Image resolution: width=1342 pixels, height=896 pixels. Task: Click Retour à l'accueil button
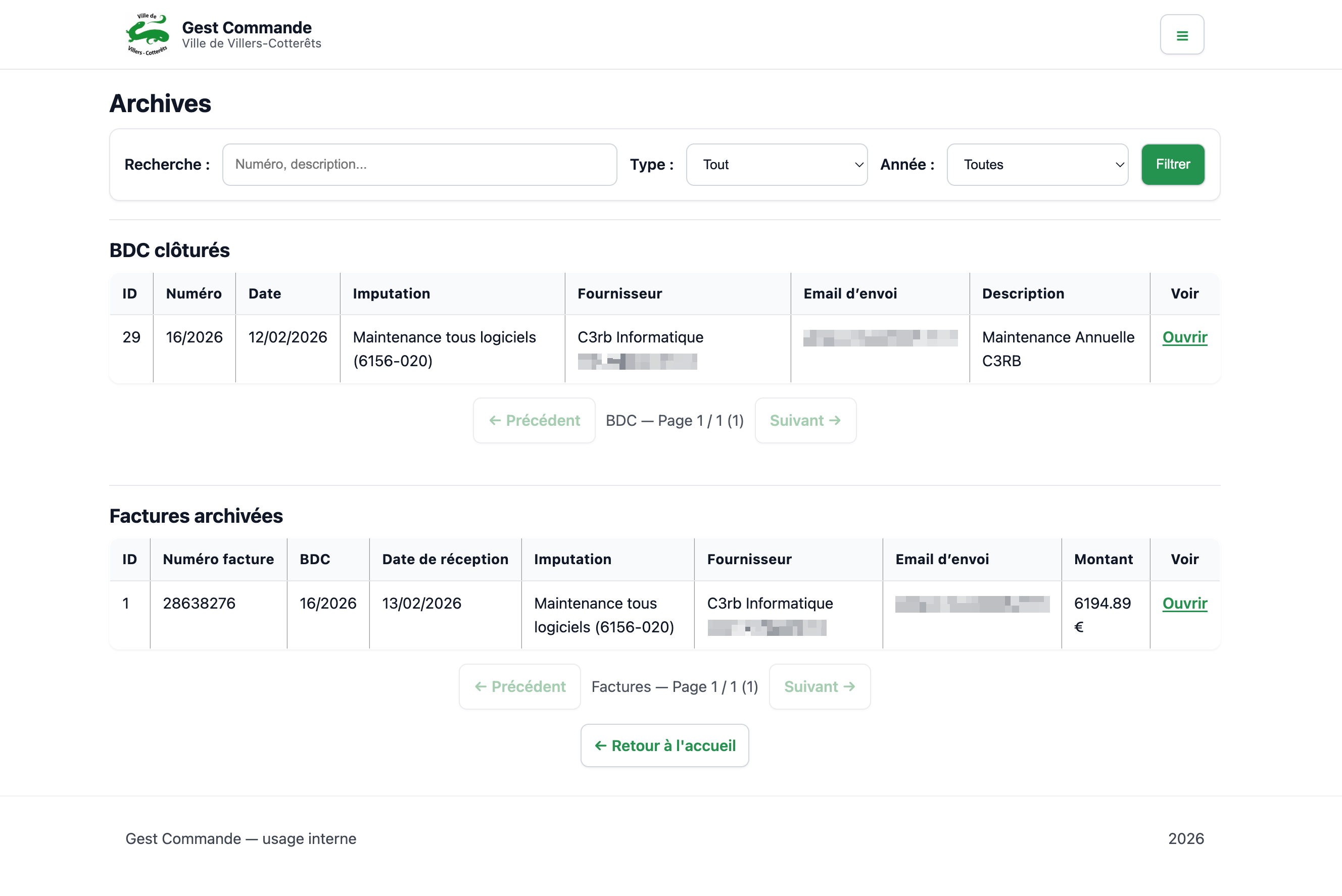[664, 745]
